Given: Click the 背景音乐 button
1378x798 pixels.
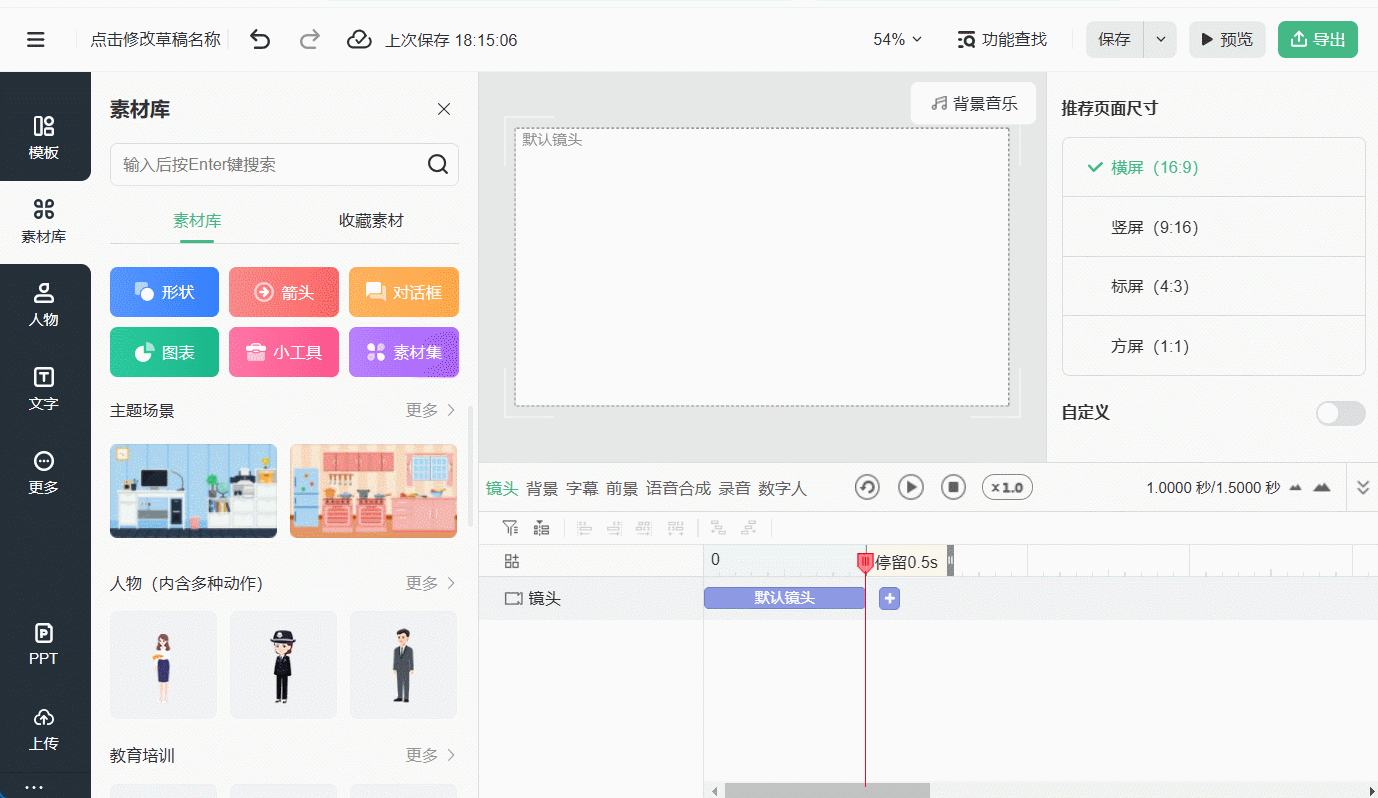Looking at the screenshot, I should pyautogui.click(x=973, y=103).
